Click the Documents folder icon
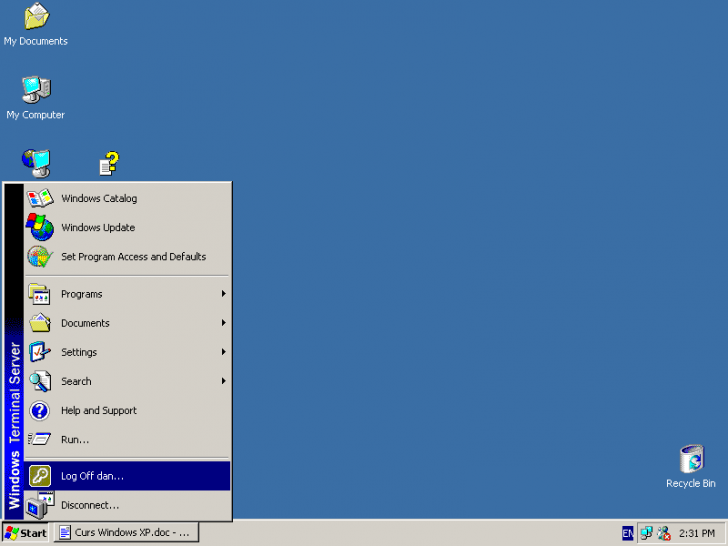The image size is (728, 546). pyautogui.click(x=40, y=323)
